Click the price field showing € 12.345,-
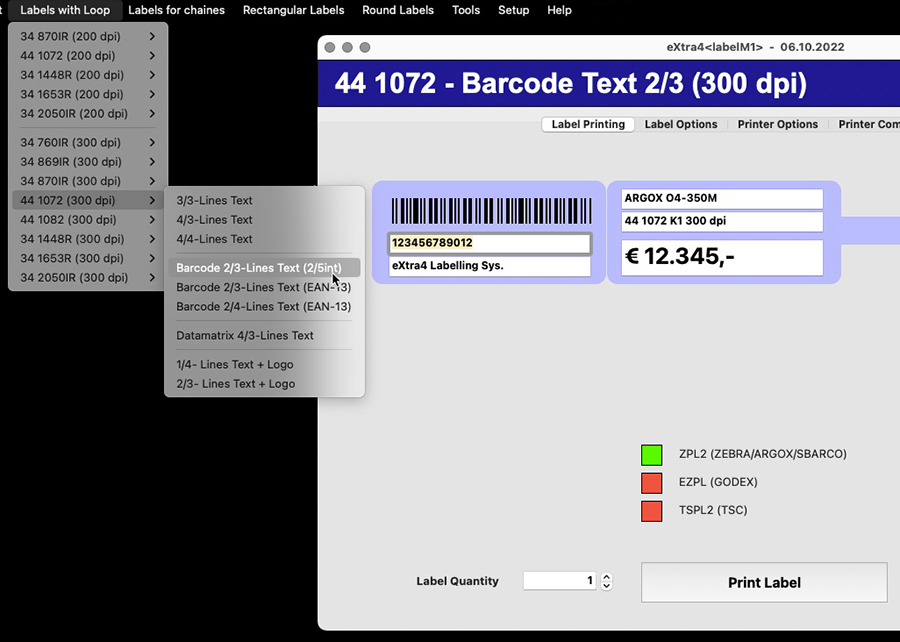 point(722,258)
